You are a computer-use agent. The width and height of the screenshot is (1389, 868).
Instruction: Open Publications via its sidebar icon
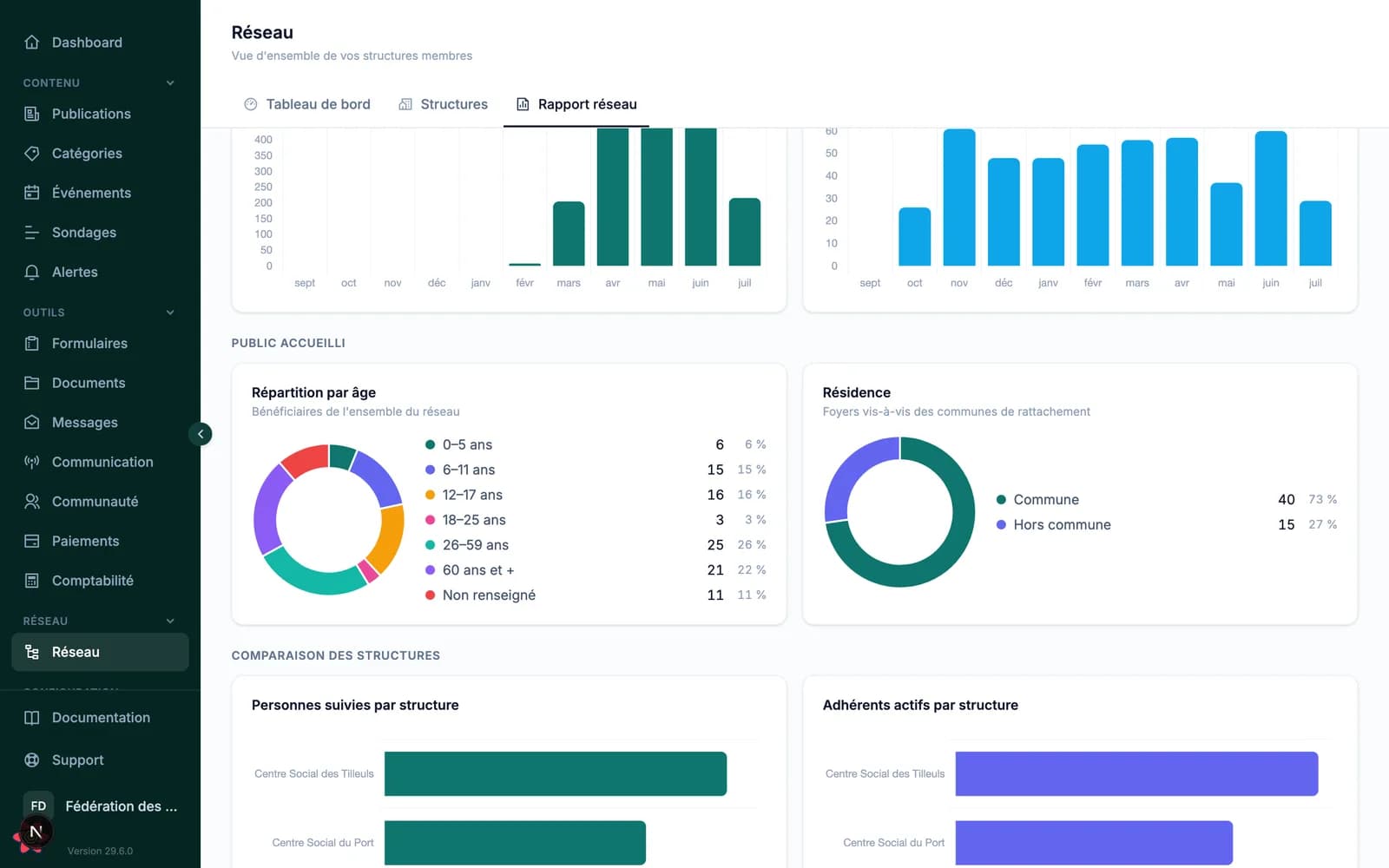[x=32, y=114]
